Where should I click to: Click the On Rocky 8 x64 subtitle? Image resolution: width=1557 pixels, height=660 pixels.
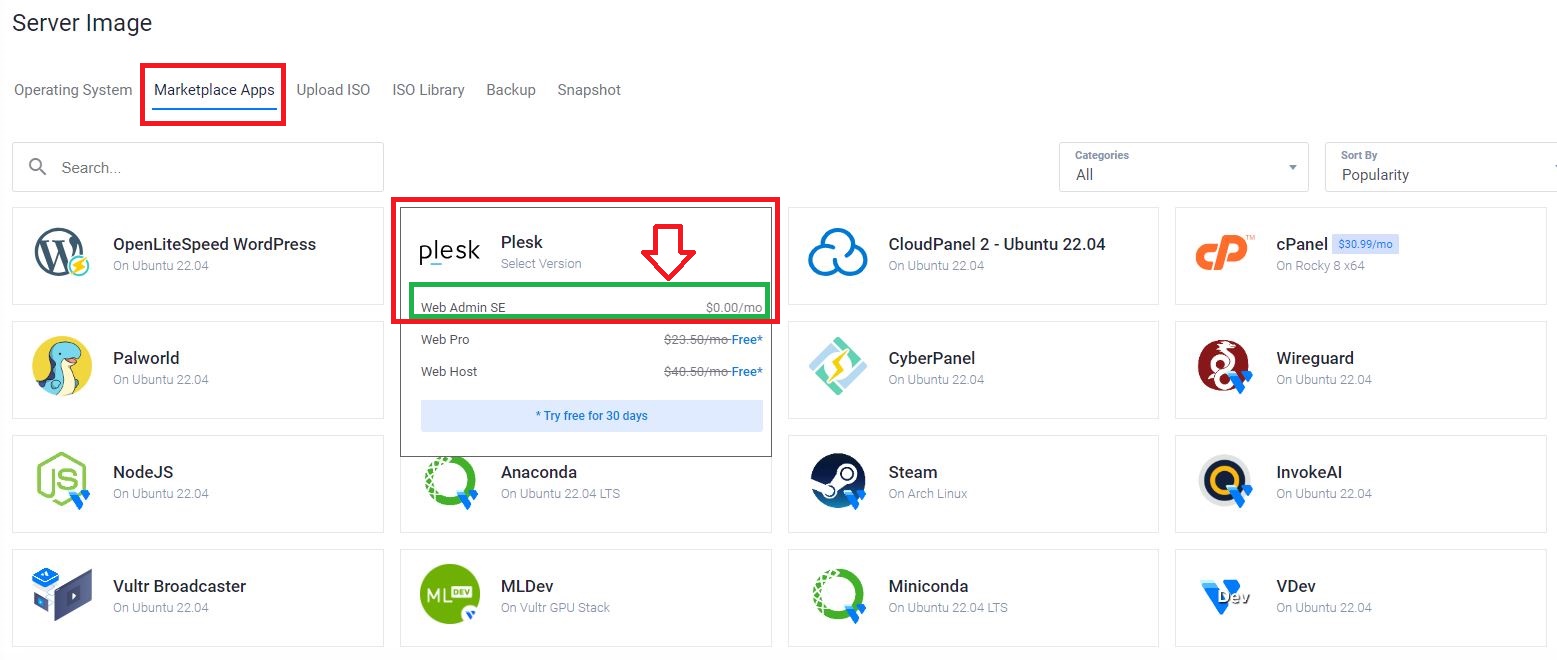coord(1320,266)
